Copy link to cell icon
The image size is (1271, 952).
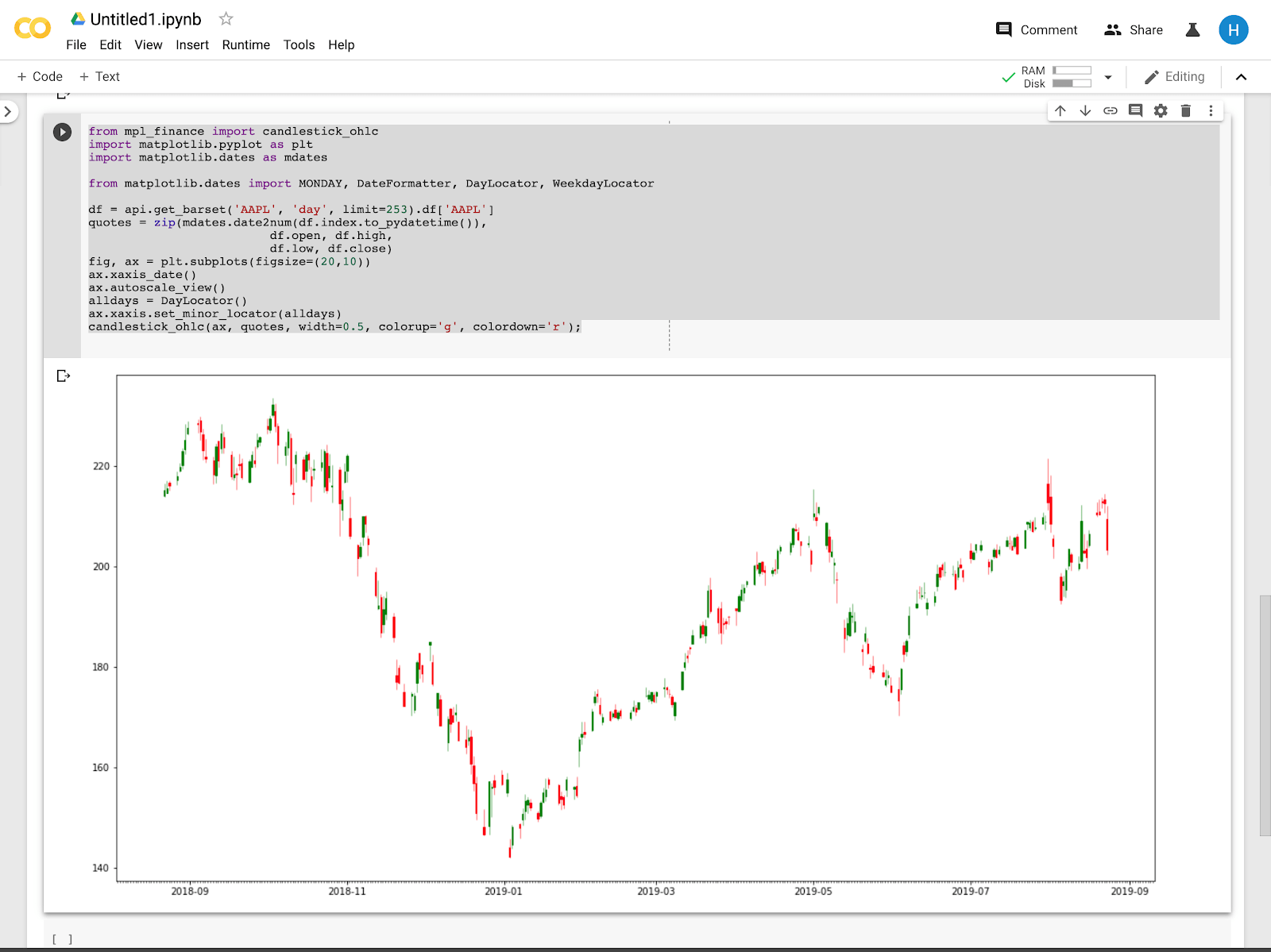[1111, 110]
